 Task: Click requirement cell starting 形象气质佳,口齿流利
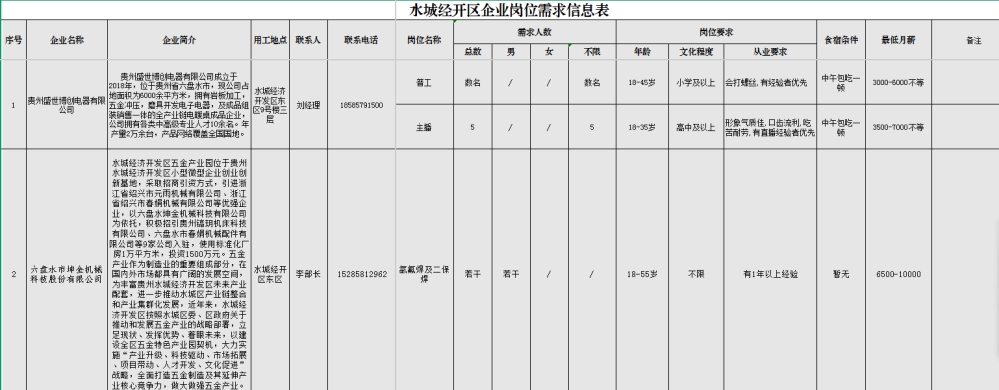click(770, 127)
